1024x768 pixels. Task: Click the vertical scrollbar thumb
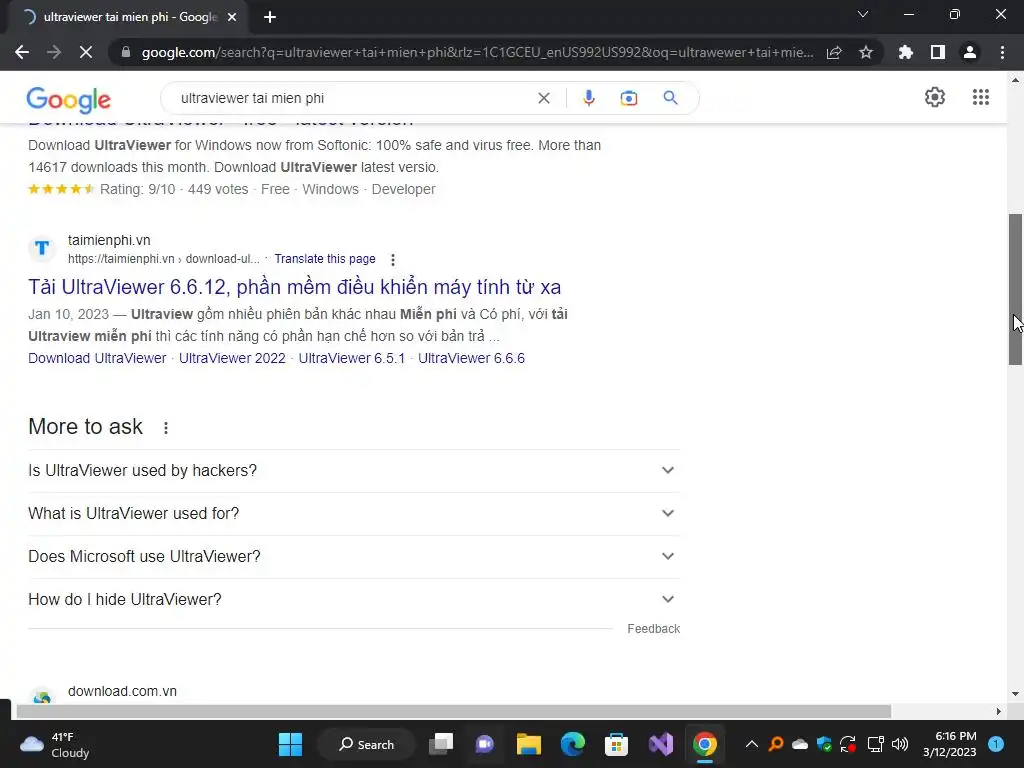[1016, 289]
